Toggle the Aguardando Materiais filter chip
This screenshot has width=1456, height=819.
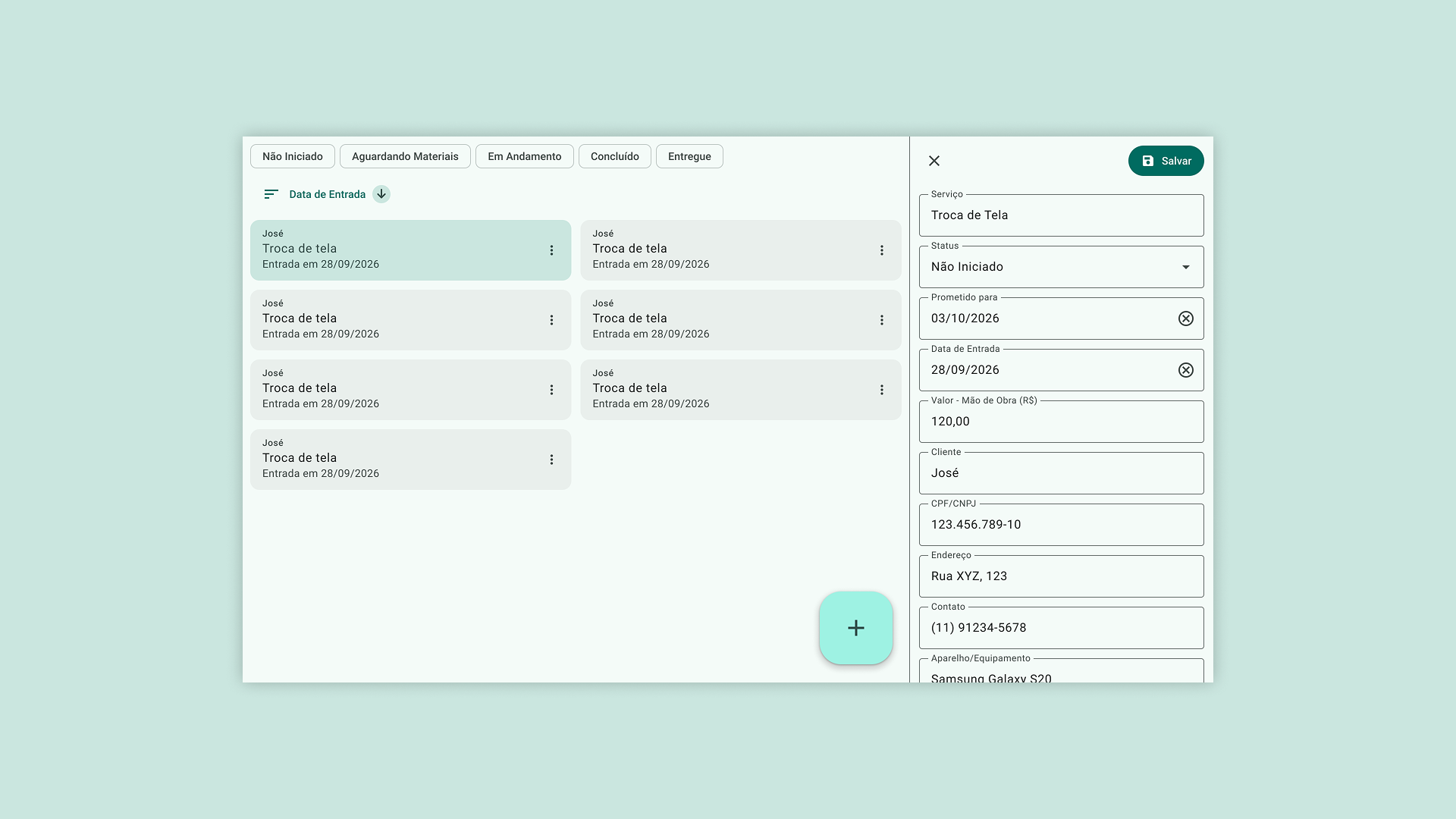click(x=405, y=156)
